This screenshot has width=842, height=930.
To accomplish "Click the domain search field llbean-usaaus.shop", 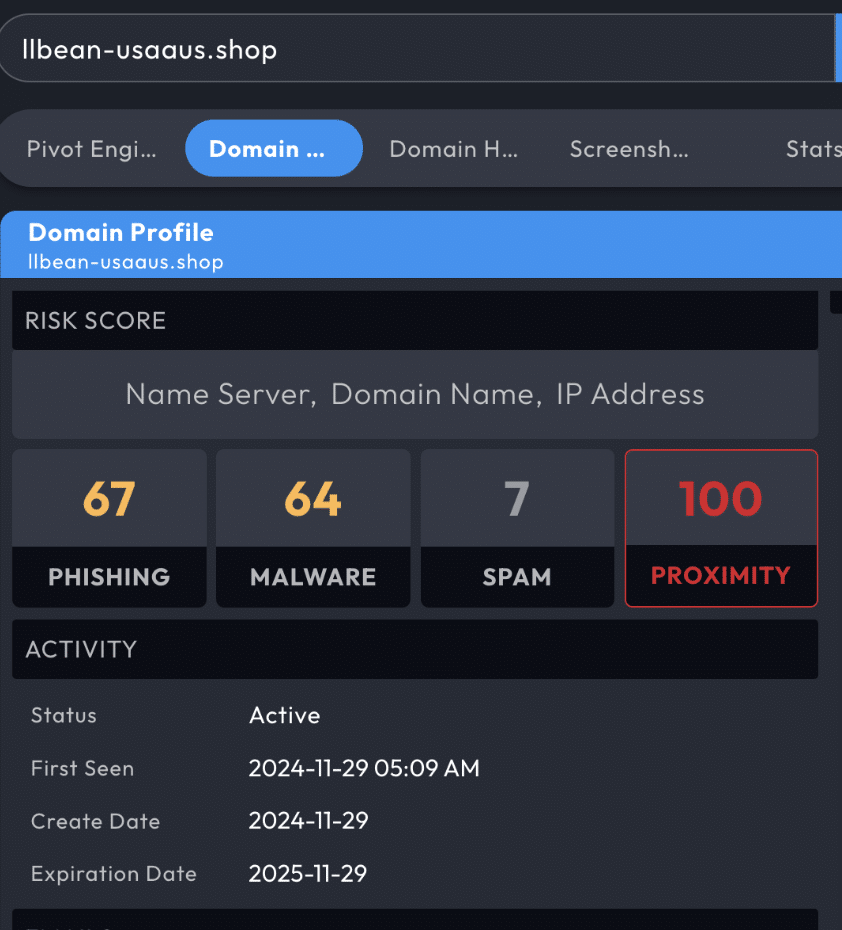I will click(x=417, y=49).
